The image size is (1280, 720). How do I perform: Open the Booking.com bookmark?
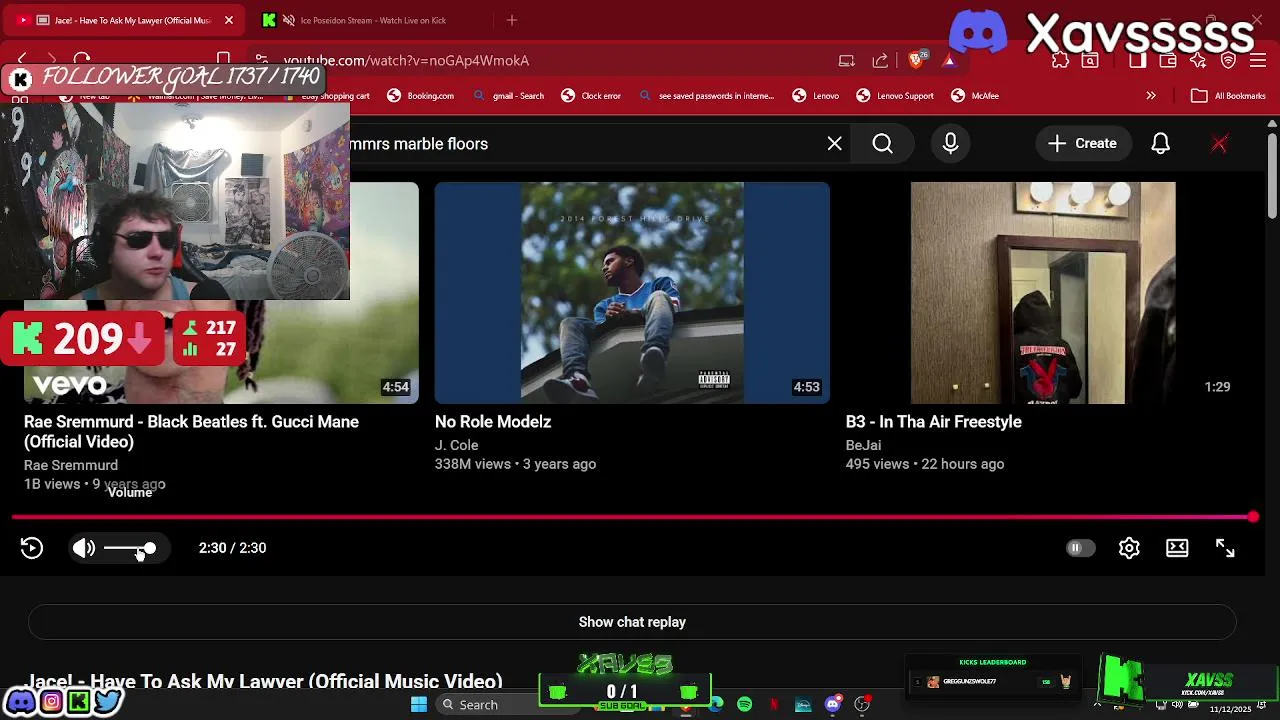[x=421, y=96]
